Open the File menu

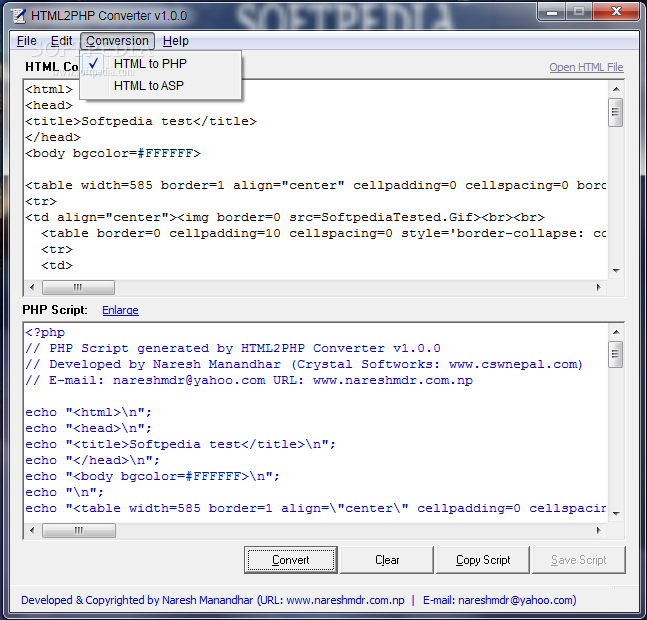(x=26, y=41)
